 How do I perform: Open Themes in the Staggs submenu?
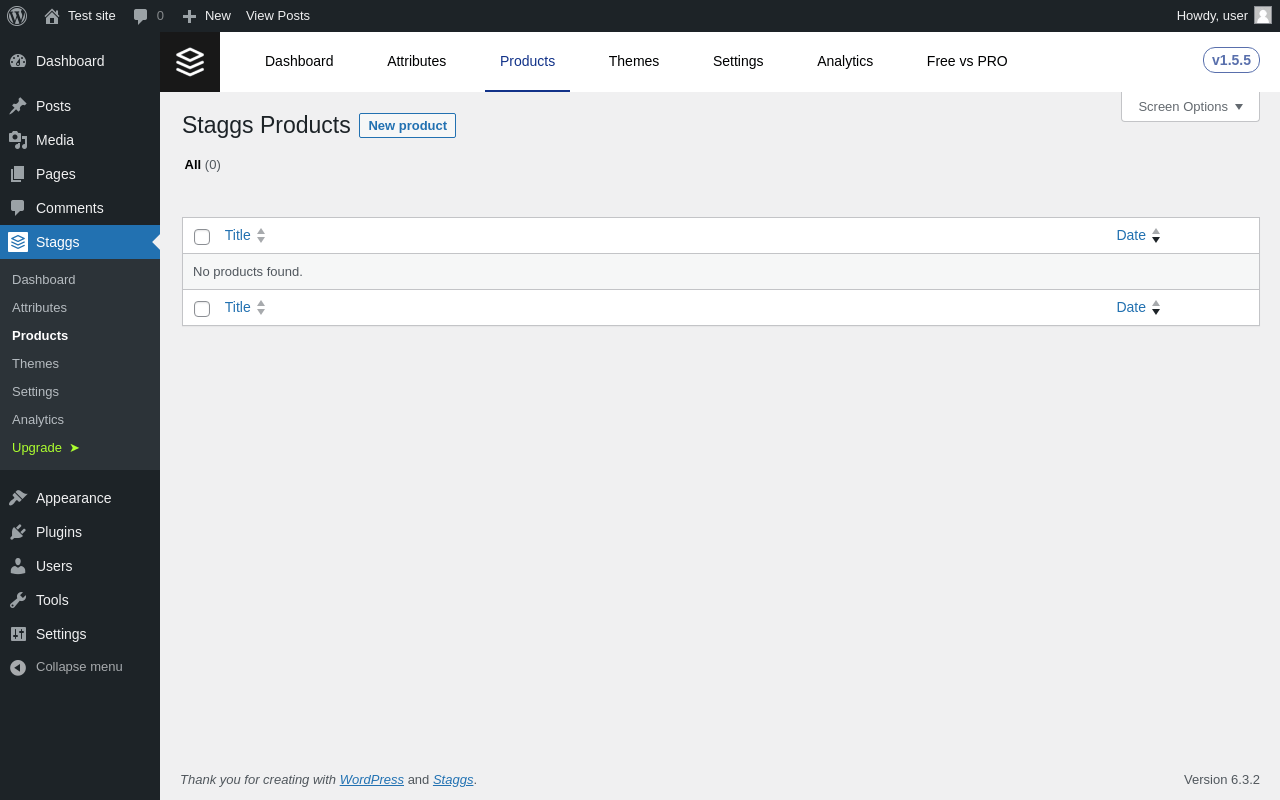click(35, 363)
